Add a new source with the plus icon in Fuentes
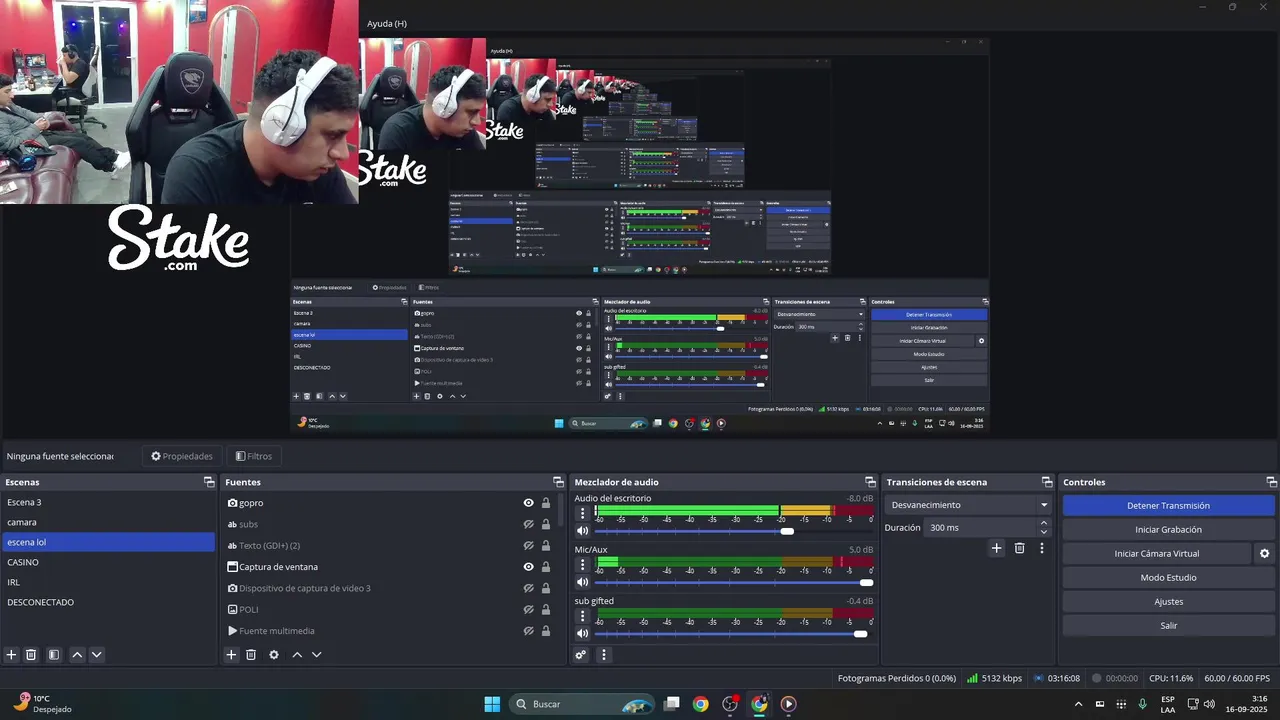The width and height of the screenshot is (1280, 720). [231, 655]
